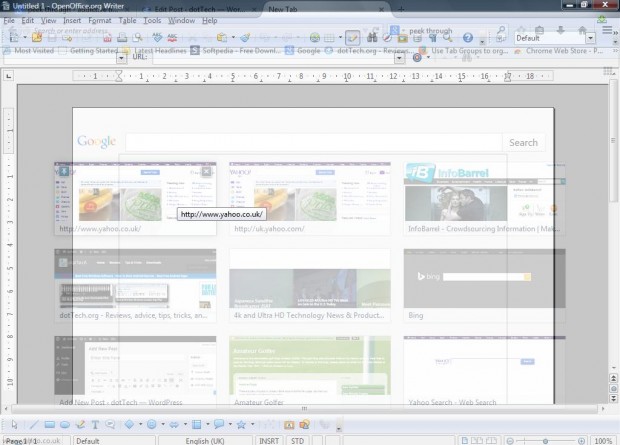This screenshot has height=445, width=620.
Task: Toggle Show Draw Functions pencil button
Action: pos(352,38)
